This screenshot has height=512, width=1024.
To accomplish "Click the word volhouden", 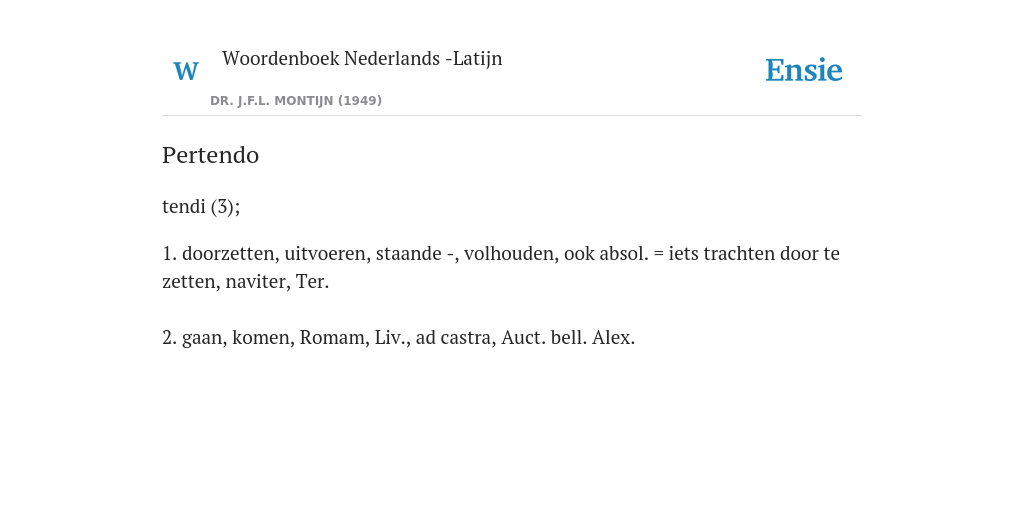I will coord(511,253).
